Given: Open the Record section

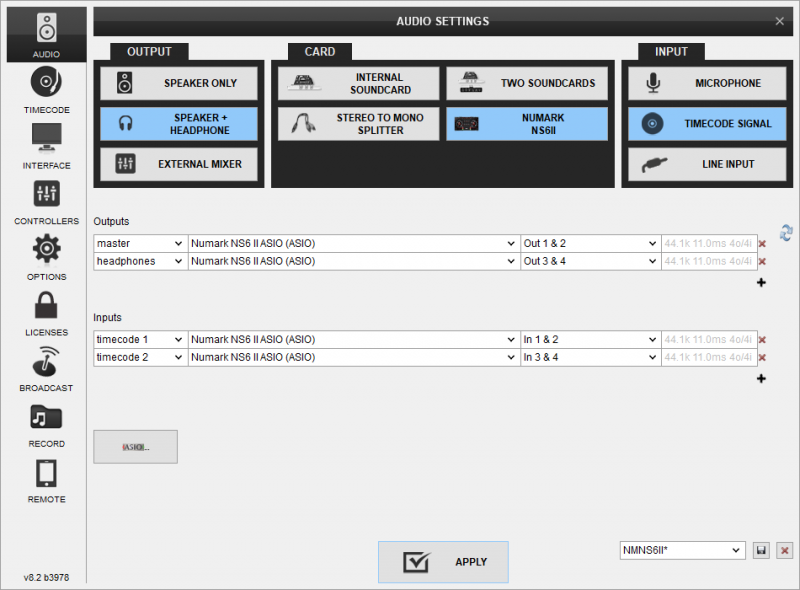Looking at the screenshot, I should pos(46,425).
